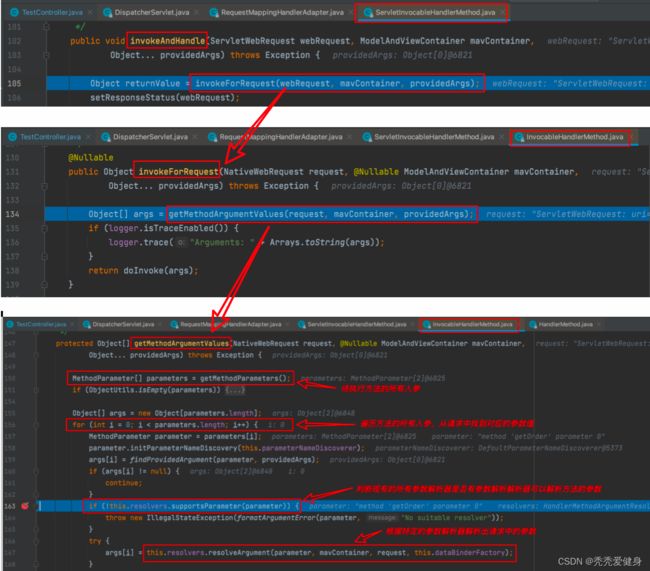Image resolution: width=650 pixels, height=571 pixels.
Task: Close RequestMappingHandlerAdapter.java tab in the invokeAndHandle editor
Action: coord(351,12)
